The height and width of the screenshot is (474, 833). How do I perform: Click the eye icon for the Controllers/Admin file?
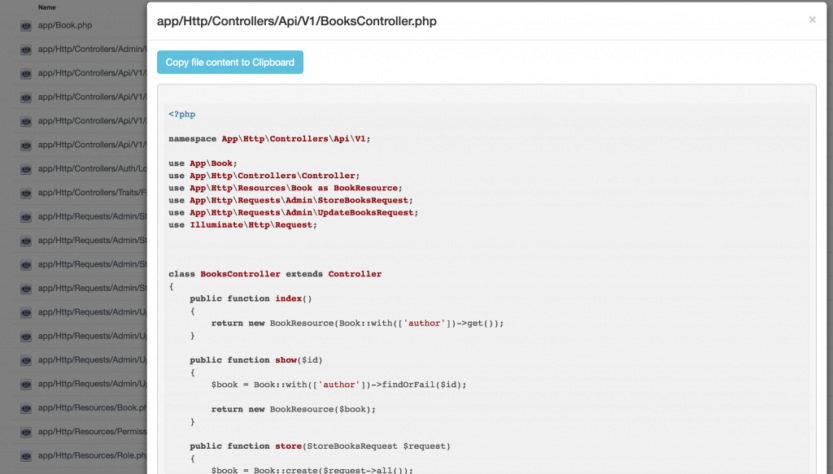pyautogui.click(x=26, y=49)
